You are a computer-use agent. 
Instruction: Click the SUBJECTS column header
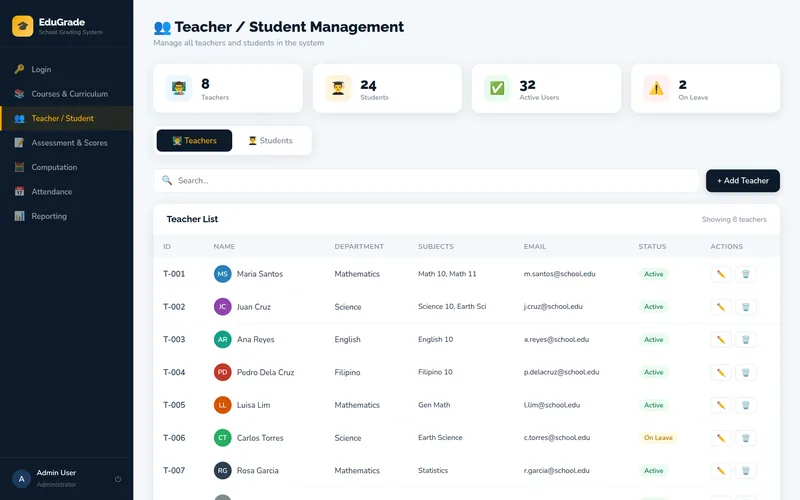click(436, 246)
